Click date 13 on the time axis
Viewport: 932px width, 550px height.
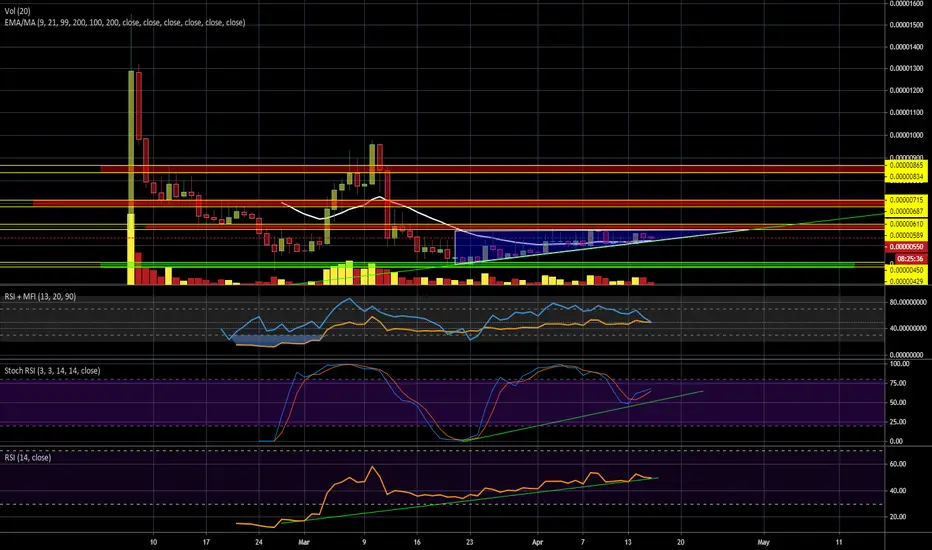click(628, 542)
